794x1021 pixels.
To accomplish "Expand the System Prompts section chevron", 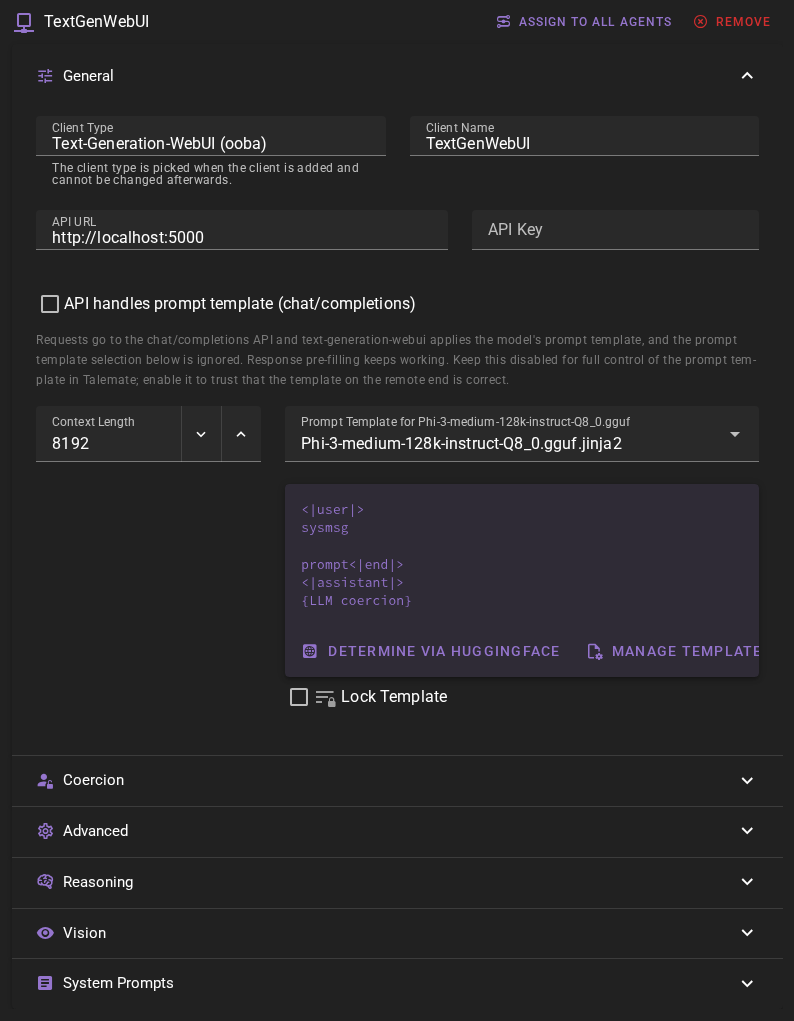I will tap(747, 983).
